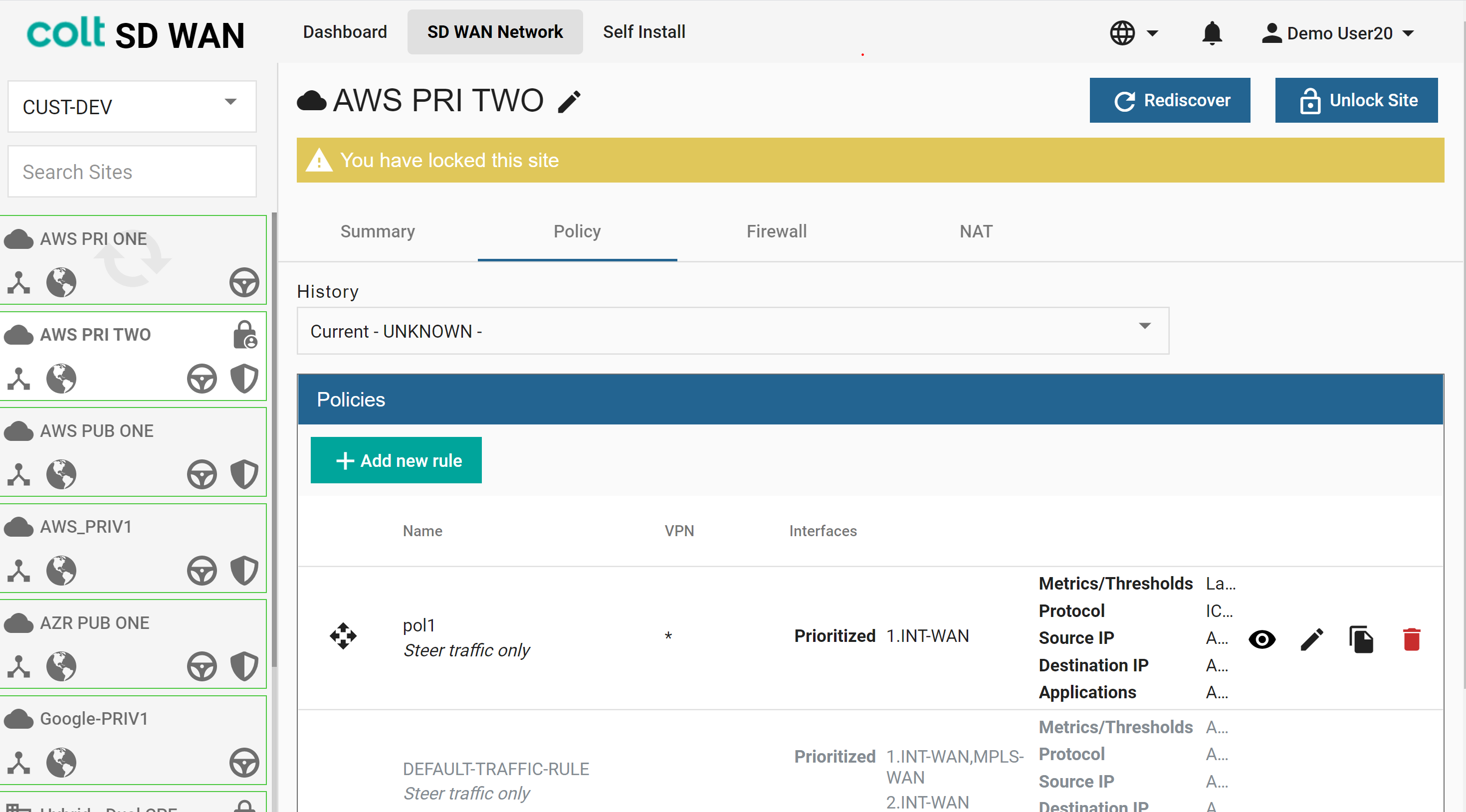The width and height of the screenshot is (1466, 812).
Task: Open the Dashboard menu
Action: click(345, 32)
